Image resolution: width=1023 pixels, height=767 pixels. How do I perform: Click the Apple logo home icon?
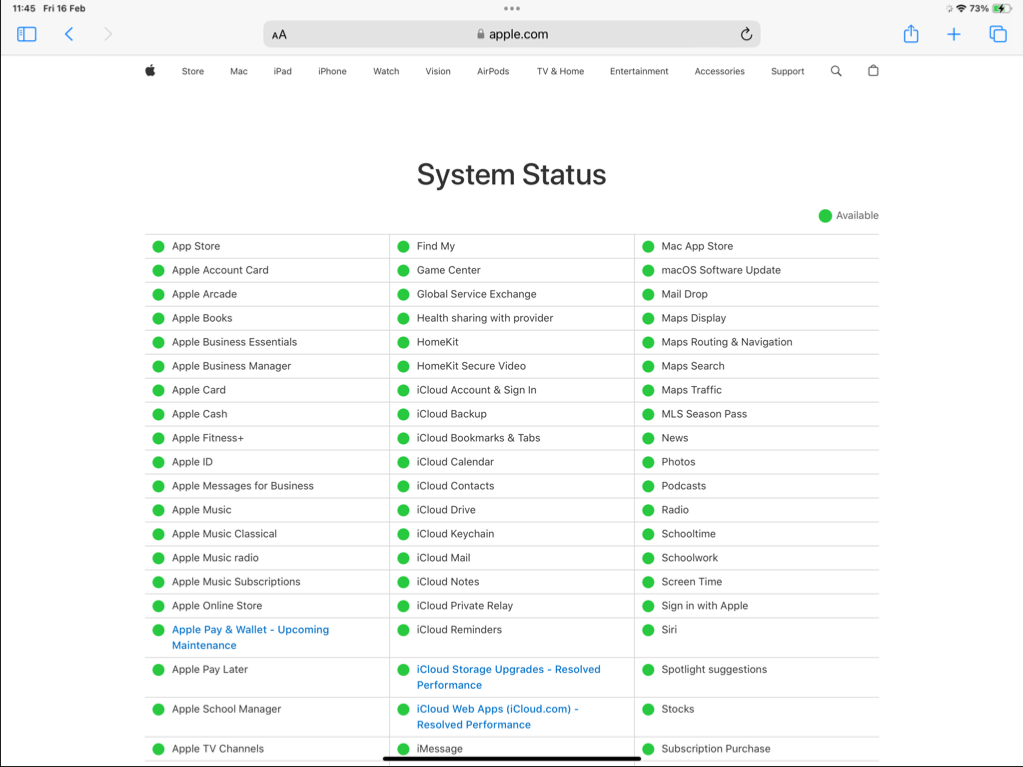tap(150, 70)
